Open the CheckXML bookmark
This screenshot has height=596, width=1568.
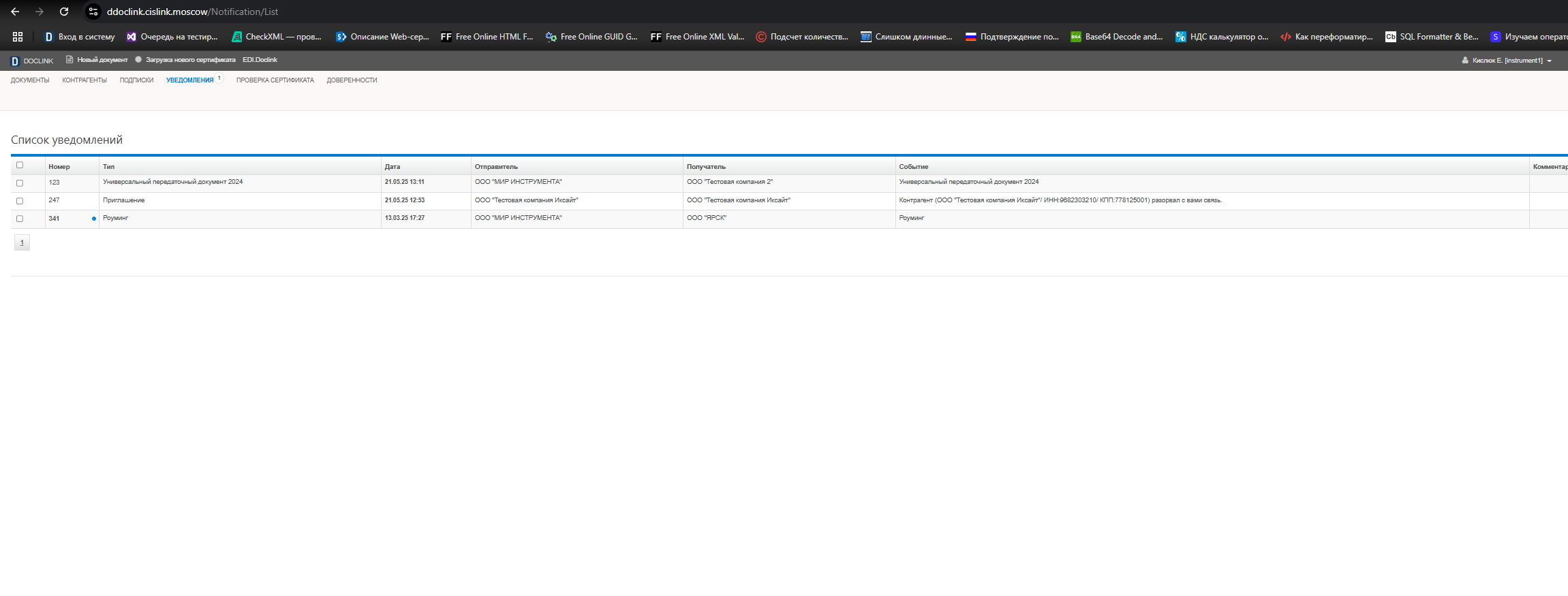[277, 37]
